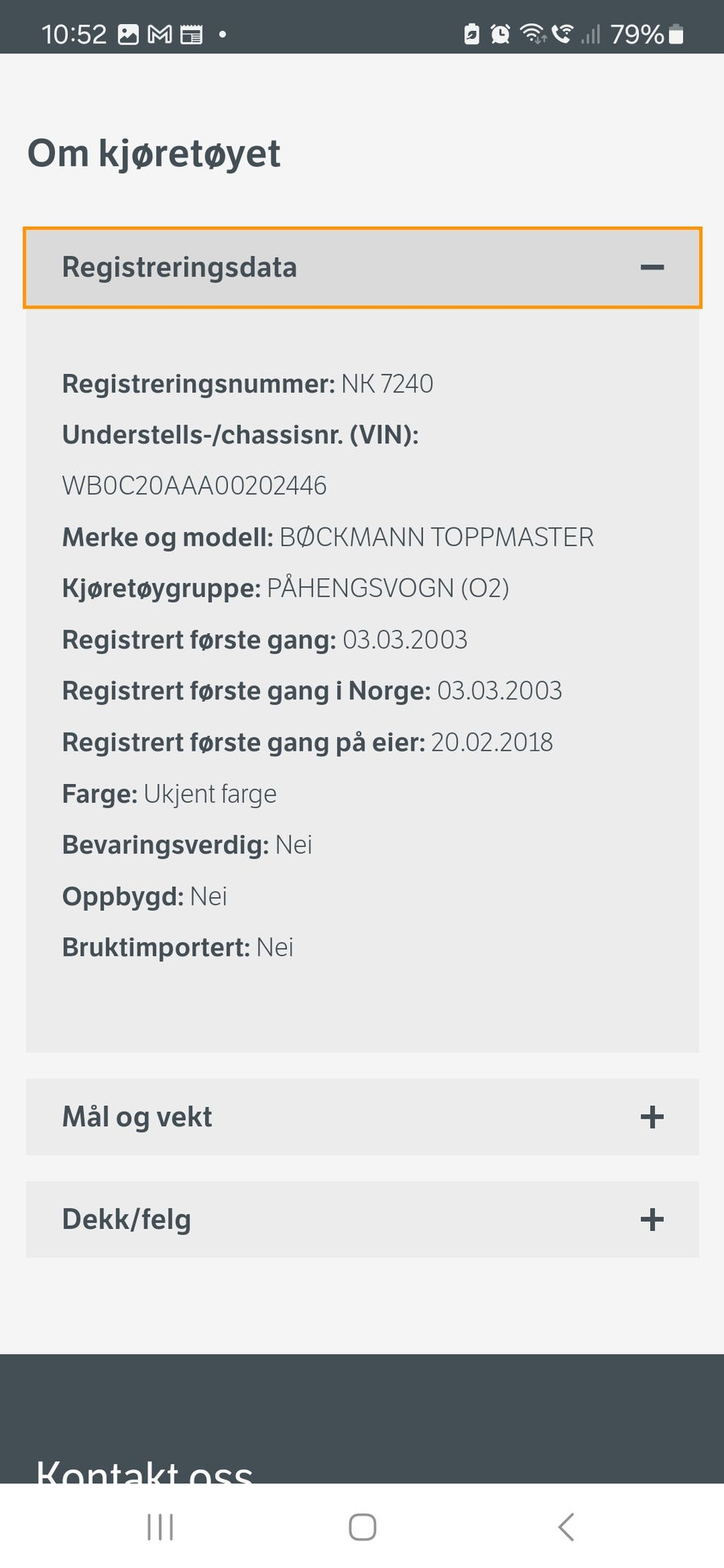
Task: Tap the calendar notification icon
Action: [192, 35]
